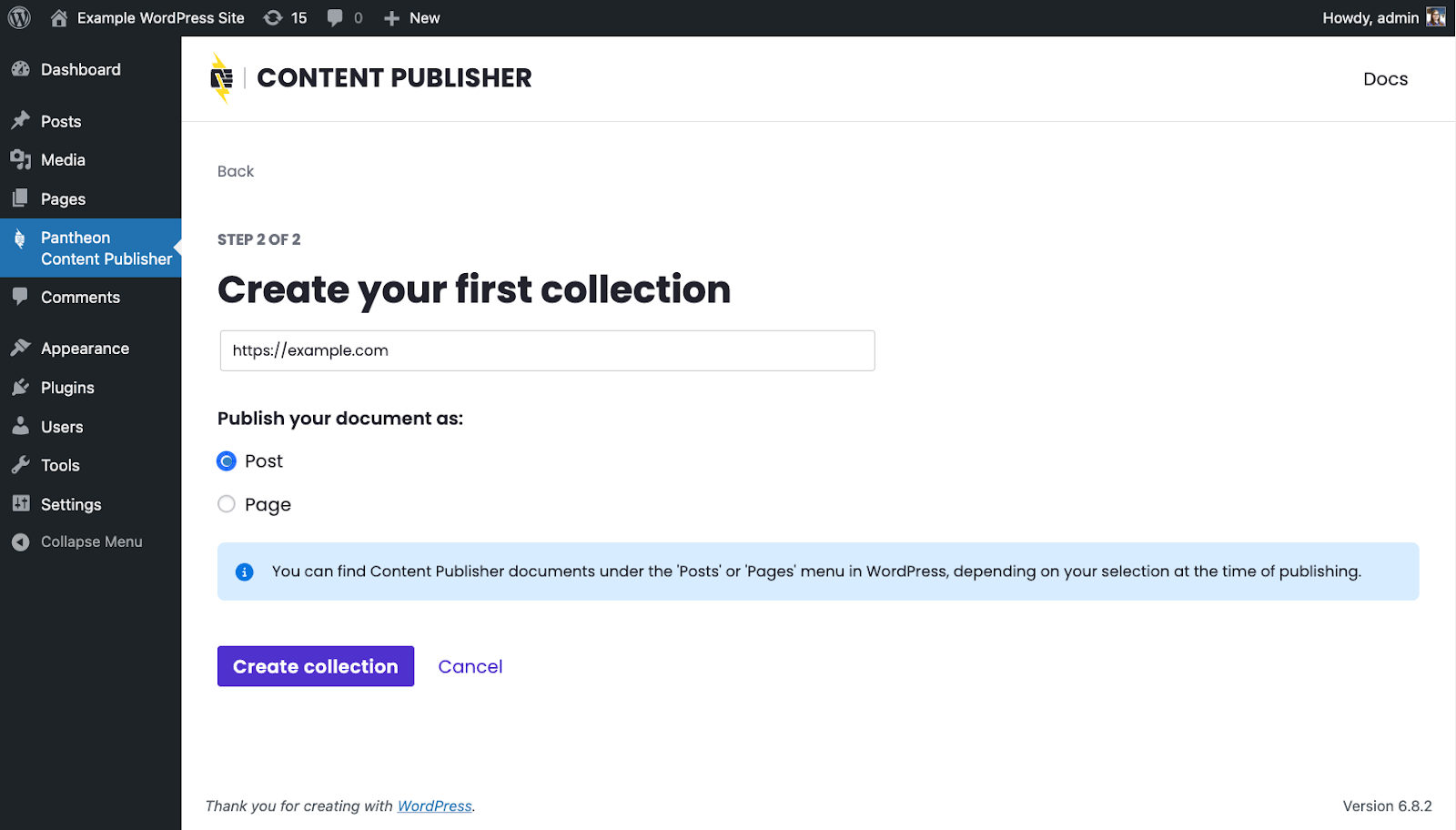Open the Howdy, admin account menu

tap(1370, 18)
